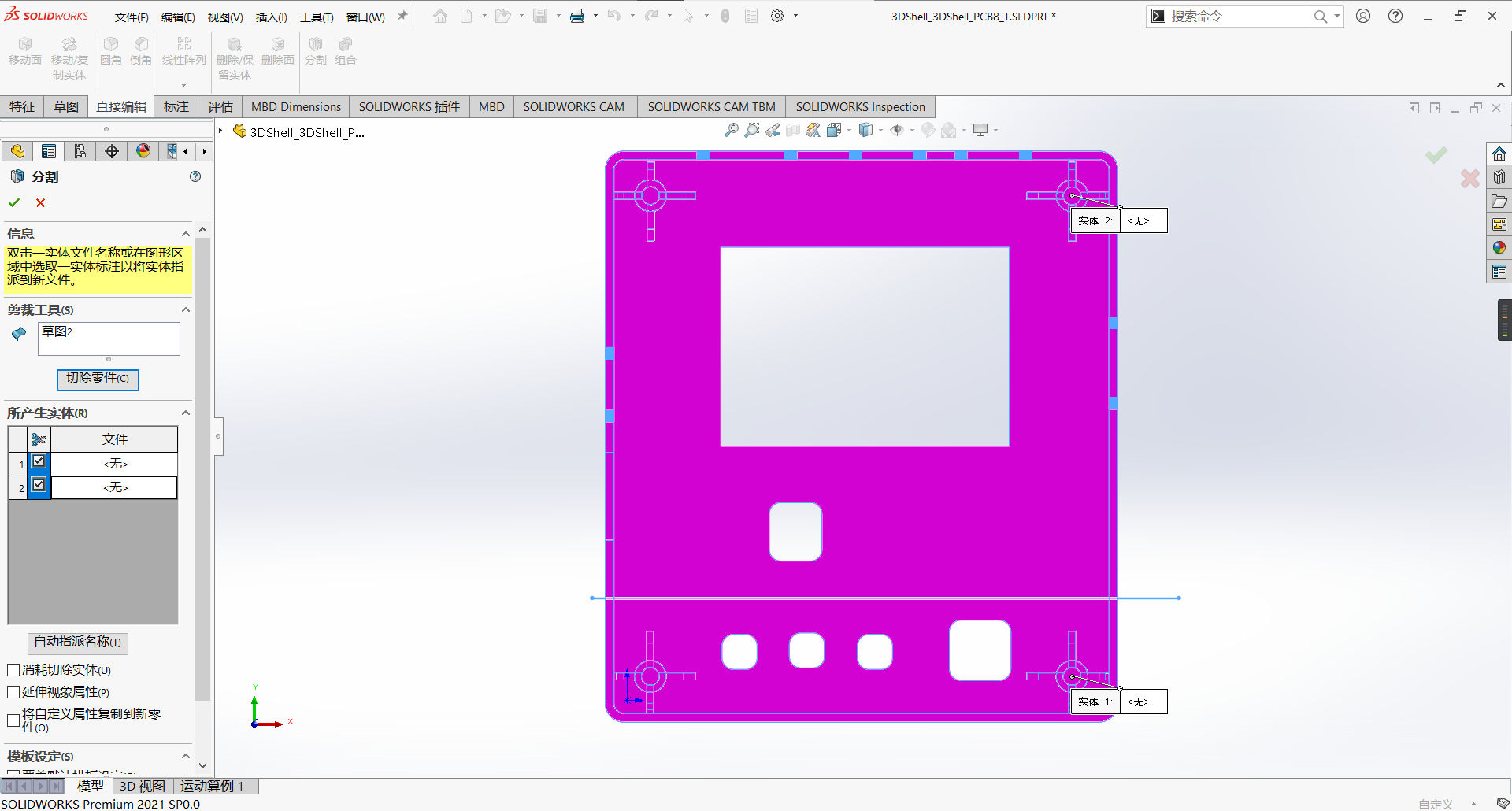Click the split help question icon
The width and height of the screenshot is (1512, 811).
[x=195, y=176]
